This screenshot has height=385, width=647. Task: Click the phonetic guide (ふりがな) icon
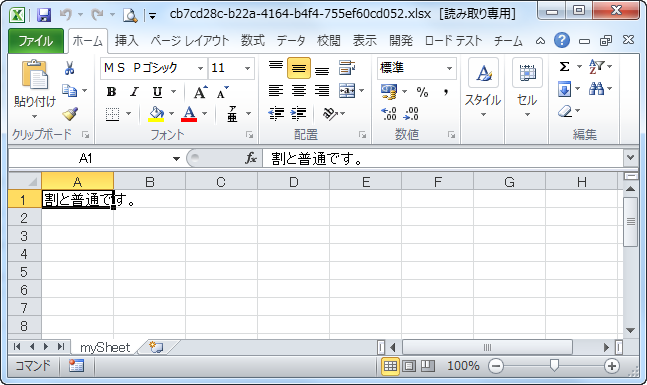point(232,113)
